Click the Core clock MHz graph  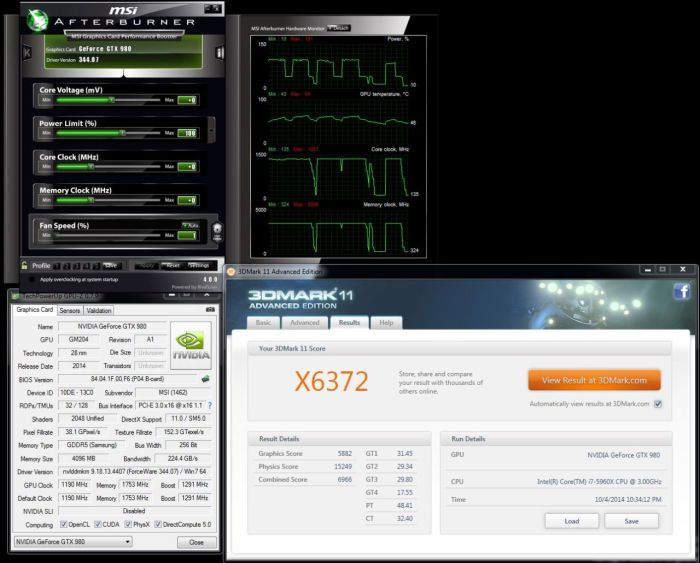coord(338,176)
